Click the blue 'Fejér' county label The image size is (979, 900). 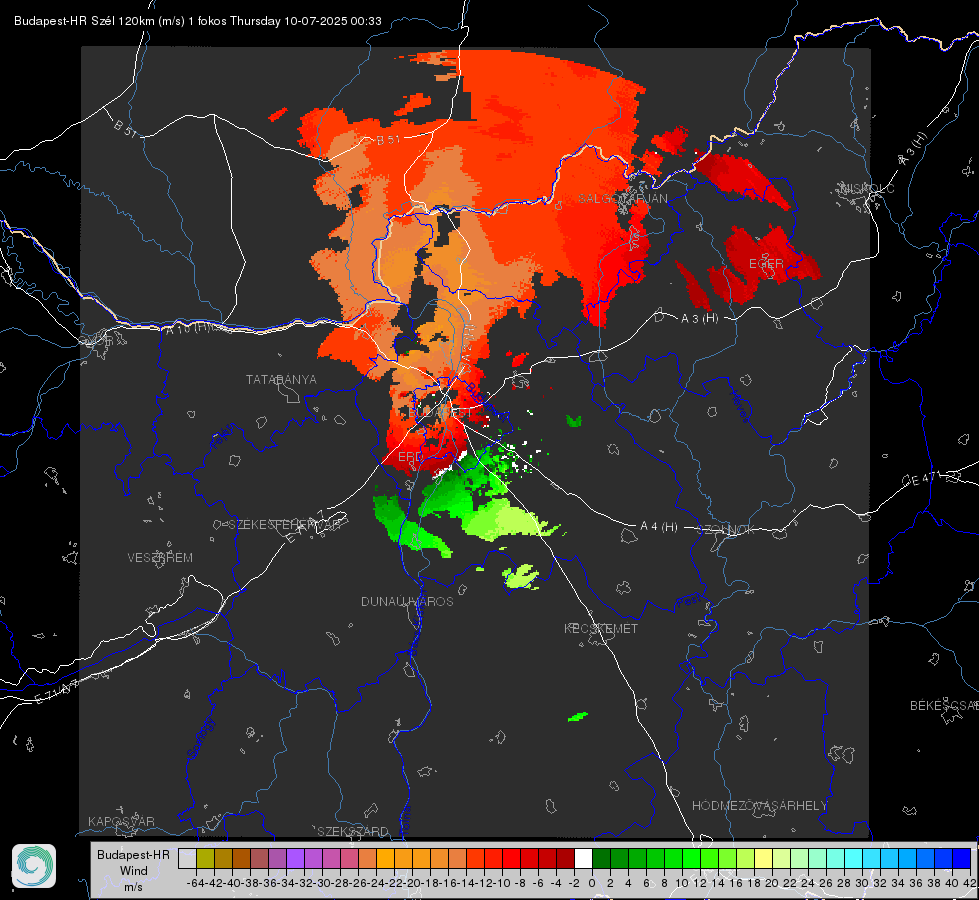point(224,437)
